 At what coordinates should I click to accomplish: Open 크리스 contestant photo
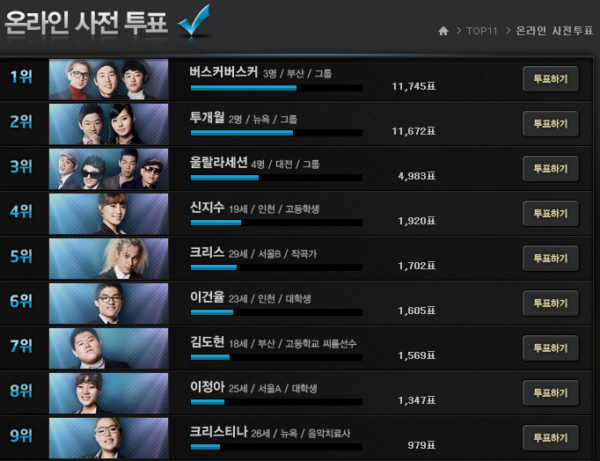pyautogui.click(x=109, y=258)
